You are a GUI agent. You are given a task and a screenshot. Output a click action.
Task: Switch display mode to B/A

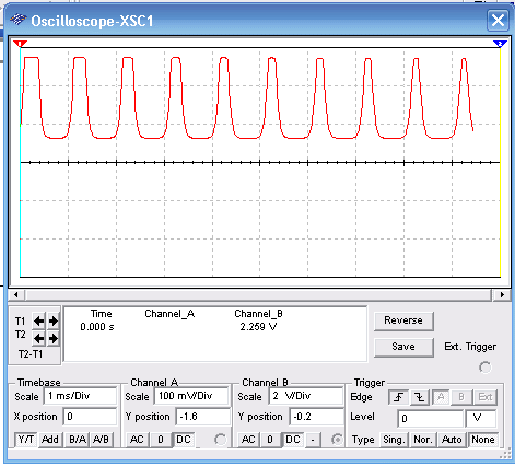(x=77, y=439)
